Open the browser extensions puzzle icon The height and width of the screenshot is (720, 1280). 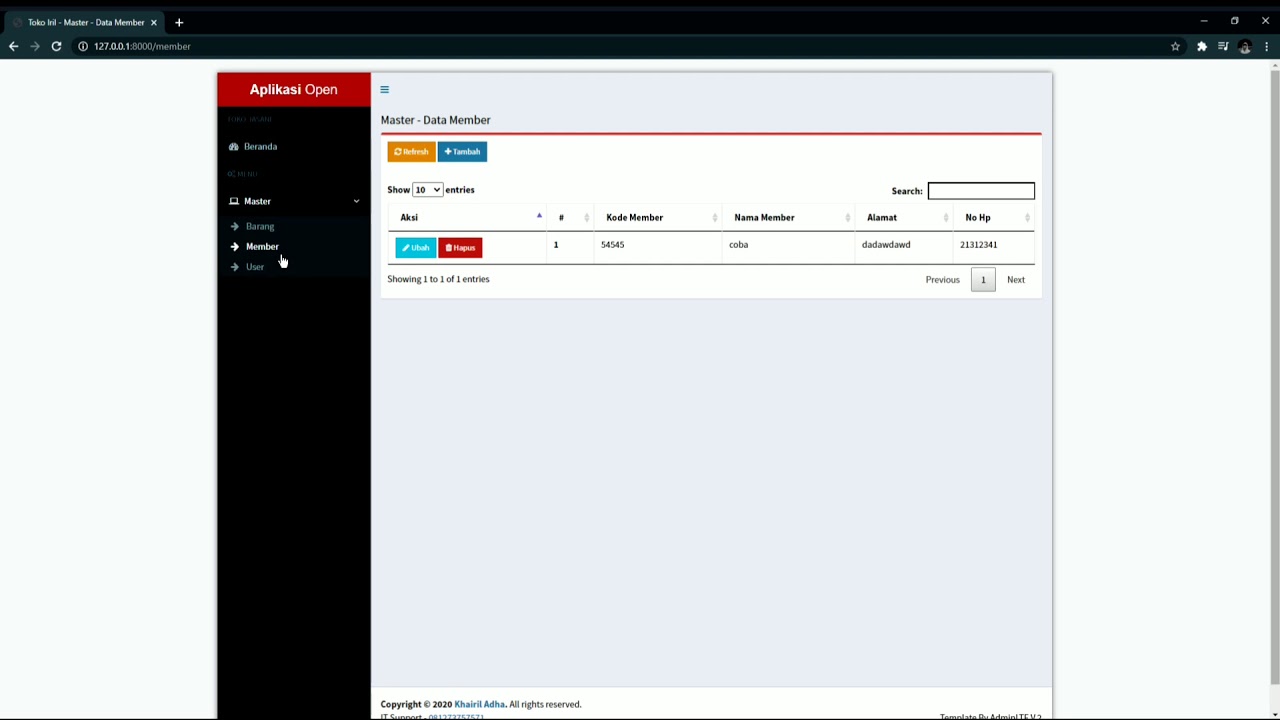[x=1201, y=46]
